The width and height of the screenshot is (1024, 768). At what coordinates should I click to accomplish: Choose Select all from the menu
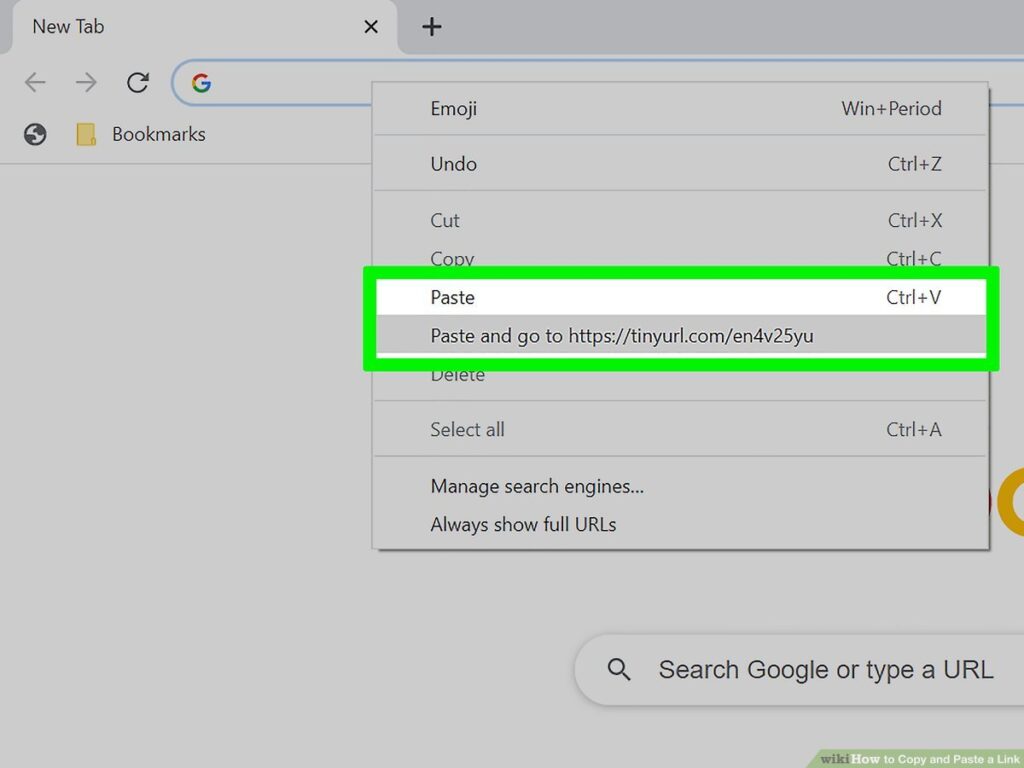(x=467, y=429)
